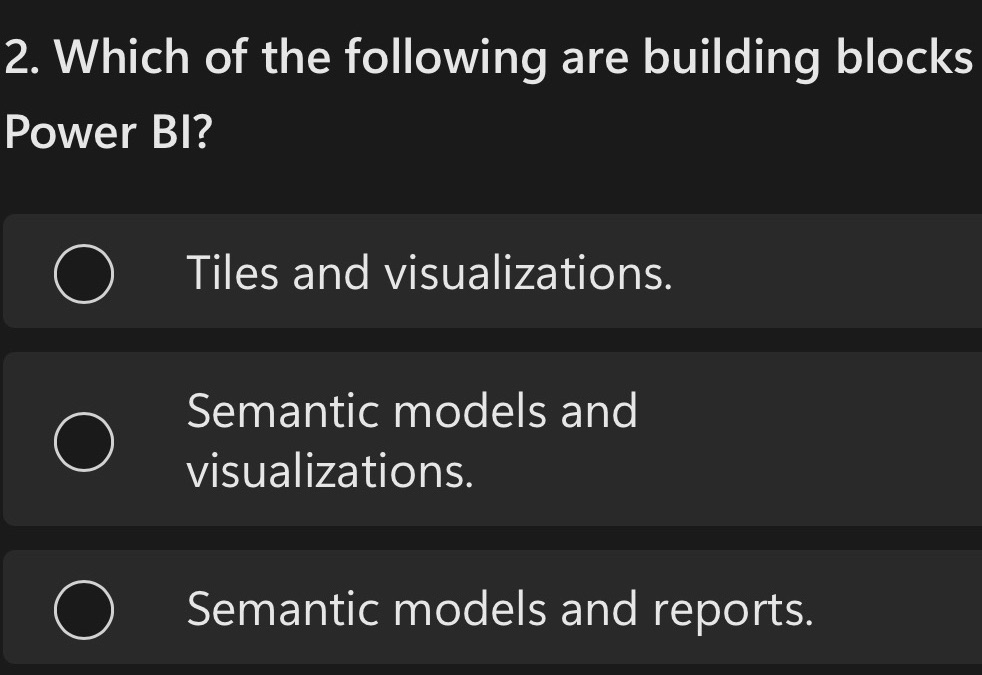Viewport: 982px width, 675px height.
Task: Click the "Tiles and visualizations." answer text
Action: click(x=429, y=273)
